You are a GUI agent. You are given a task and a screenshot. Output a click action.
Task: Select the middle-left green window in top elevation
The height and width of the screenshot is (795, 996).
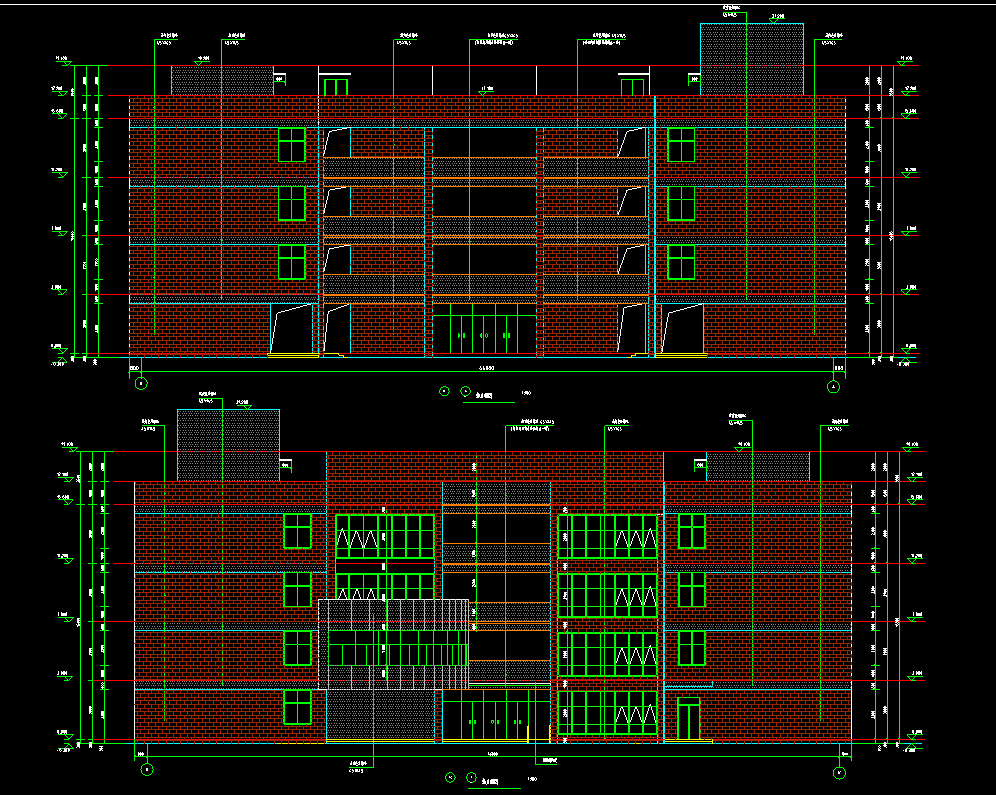coord(291,203)
